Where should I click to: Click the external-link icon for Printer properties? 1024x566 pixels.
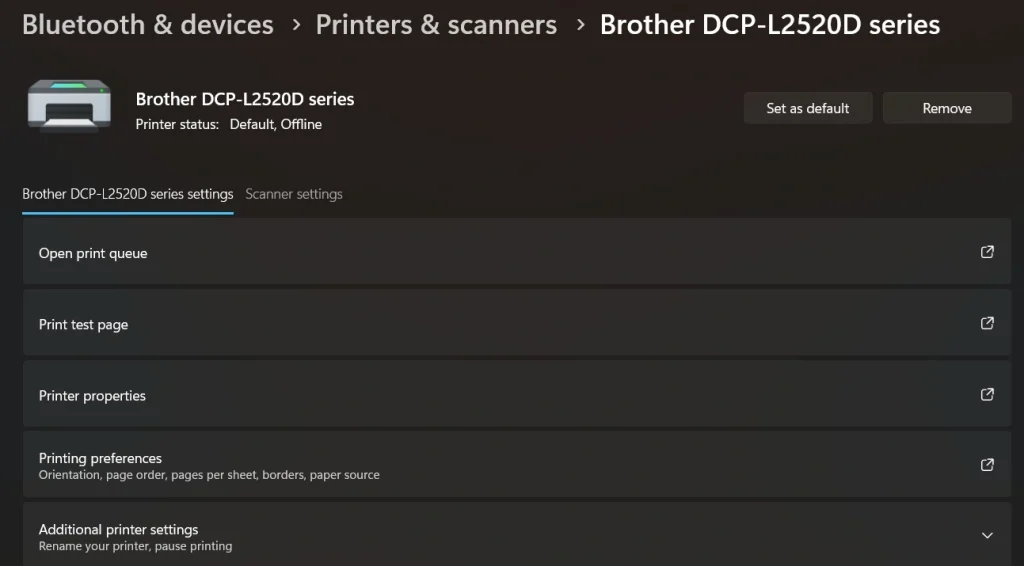(987, 394)
